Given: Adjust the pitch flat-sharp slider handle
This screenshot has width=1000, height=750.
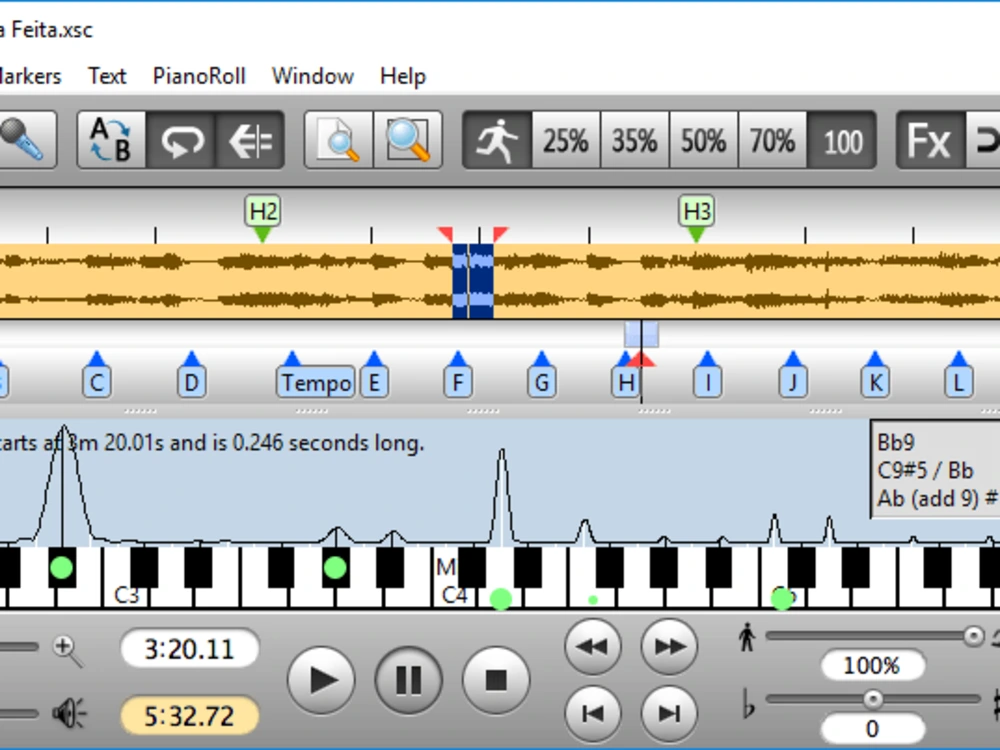Looking at the screenshot, I should 873,699.
